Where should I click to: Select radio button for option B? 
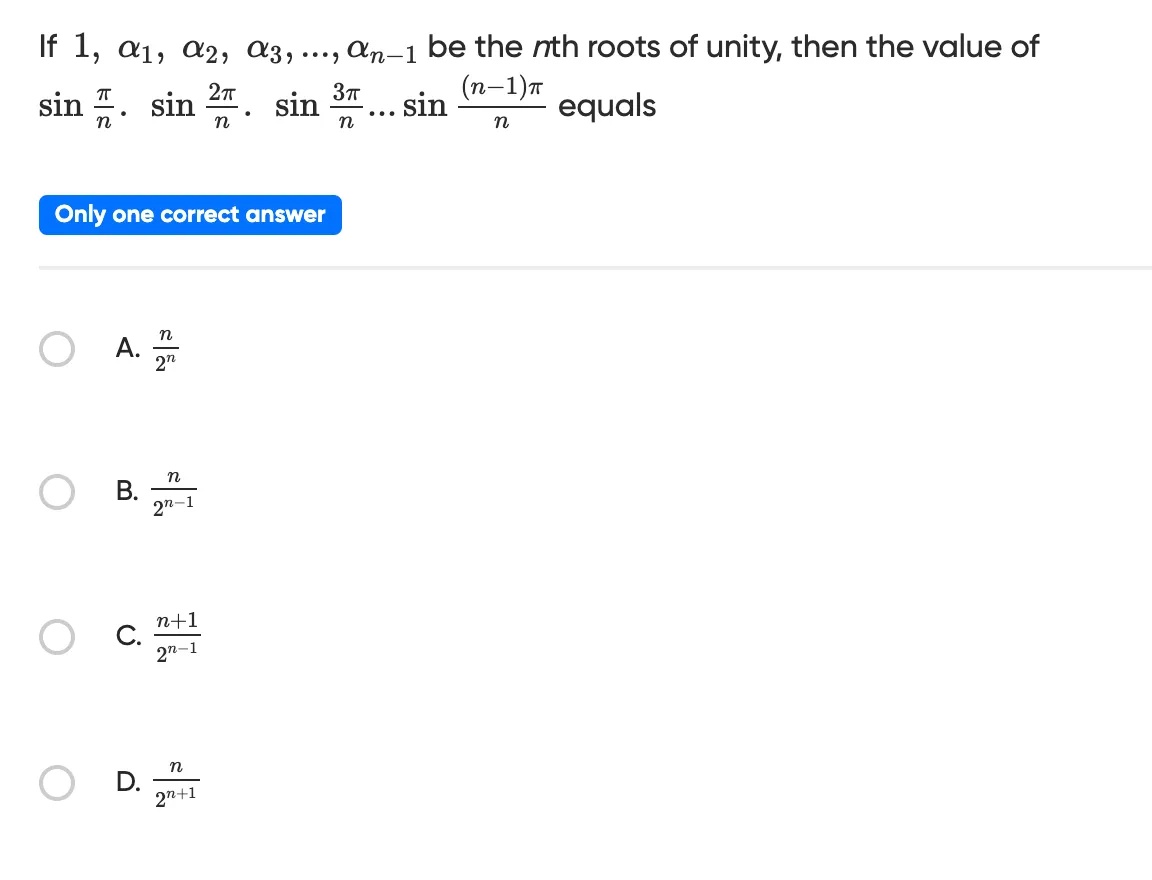pyautogui.click(x=57, y=491)
